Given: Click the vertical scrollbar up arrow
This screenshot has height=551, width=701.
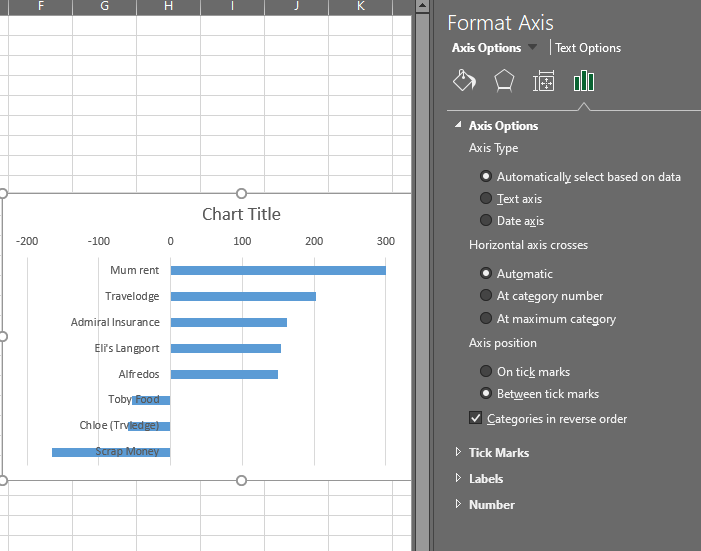Looking at the screenshot, I should pos(422,6).
